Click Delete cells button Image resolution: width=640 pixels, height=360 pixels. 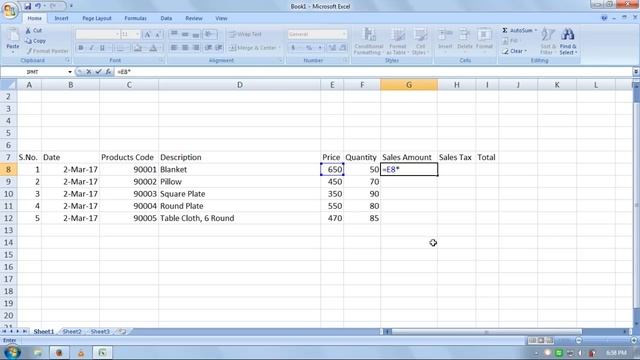pyautogui.click(x=464, y=40)
